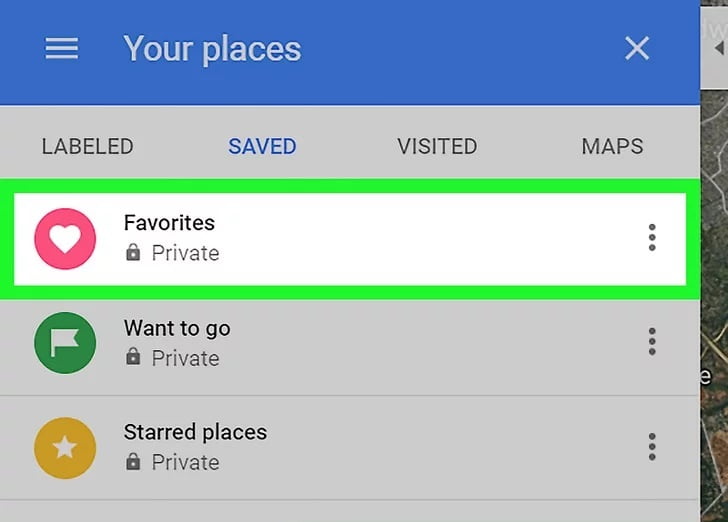
Task: Click the lock icon under Want to go
Action: click(x=133, y=357)
